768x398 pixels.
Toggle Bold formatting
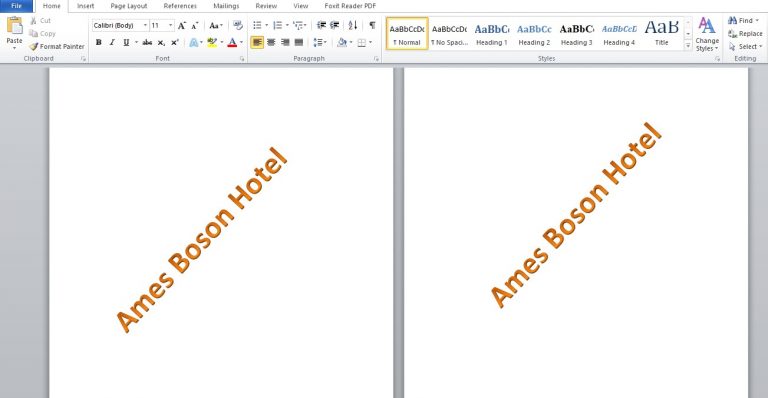tap(98, 43)
